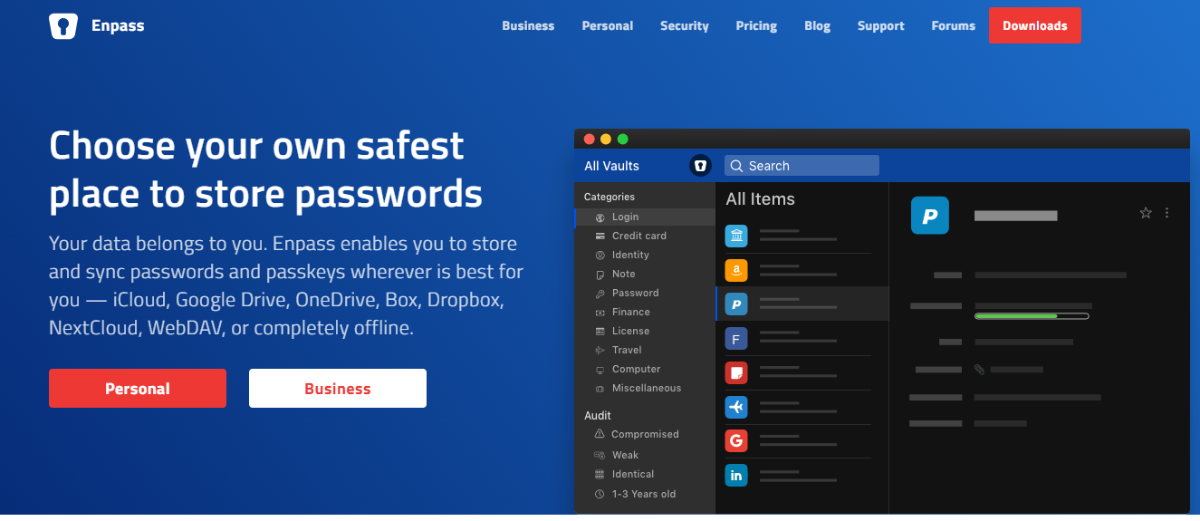Click the red Personal button

tap(137, 388)
